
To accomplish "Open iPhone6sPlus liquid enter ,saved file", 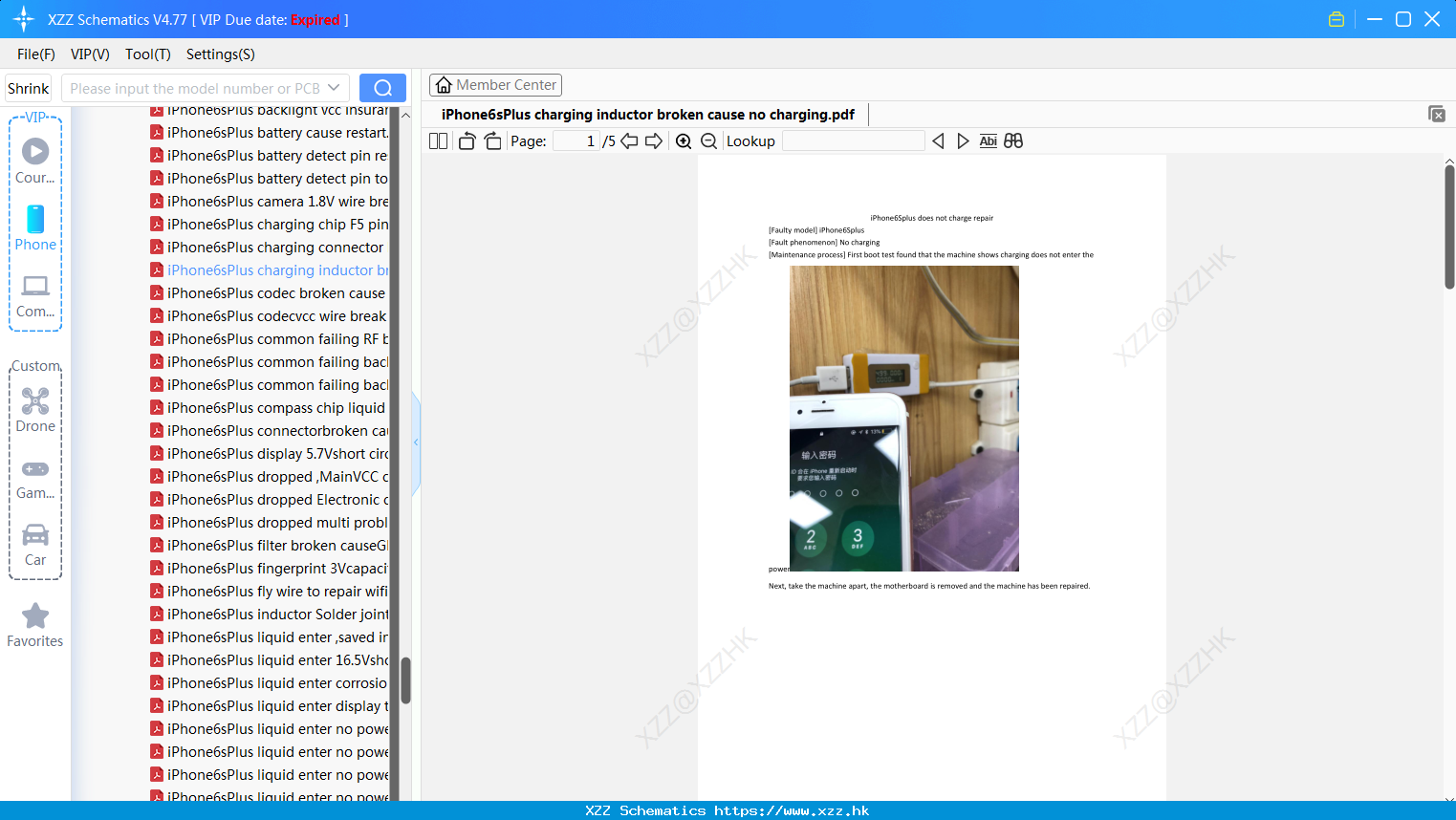I will (270, 637).
